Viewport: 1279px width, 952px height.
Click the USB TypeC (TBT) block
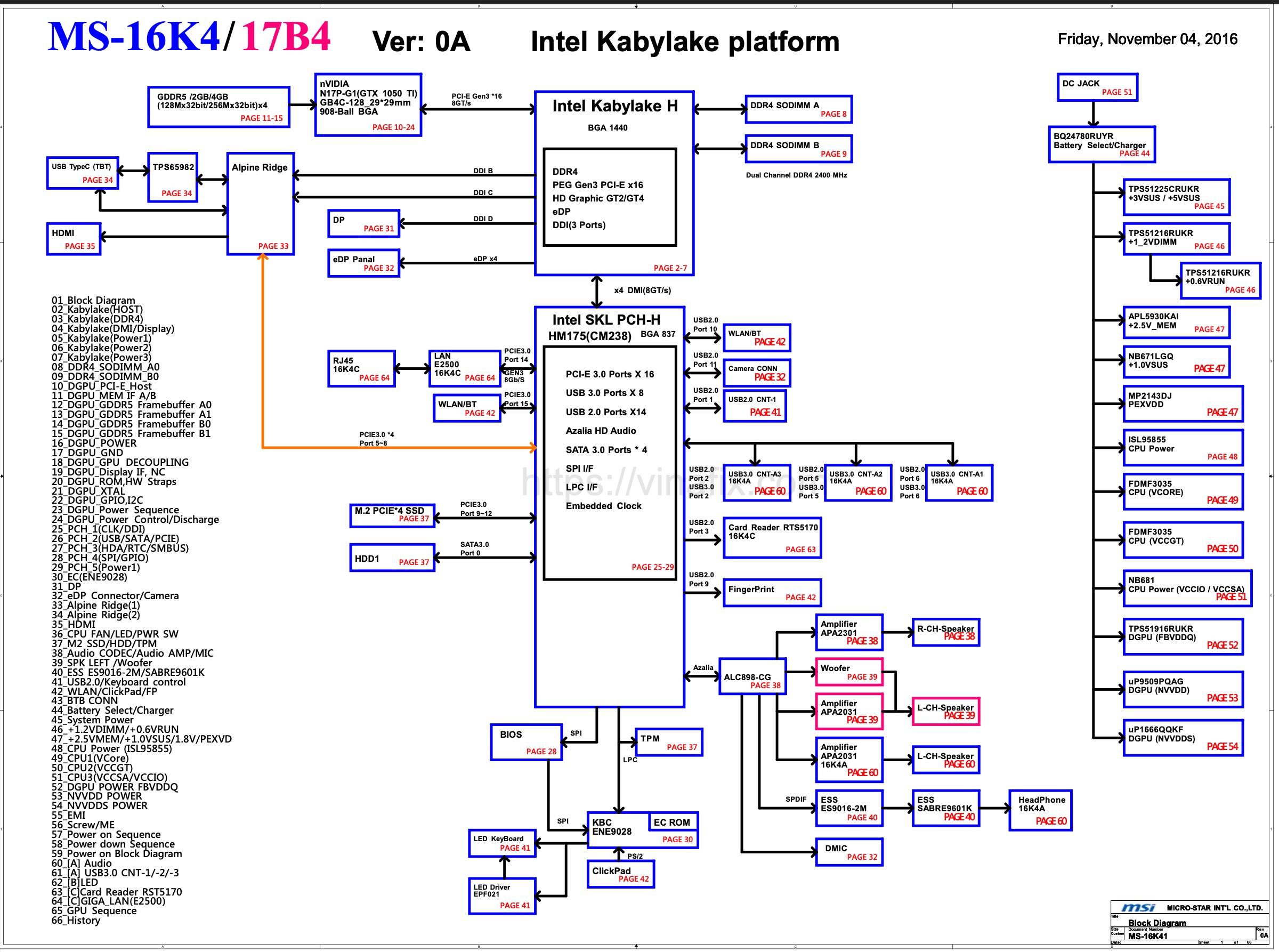[83, 173]
